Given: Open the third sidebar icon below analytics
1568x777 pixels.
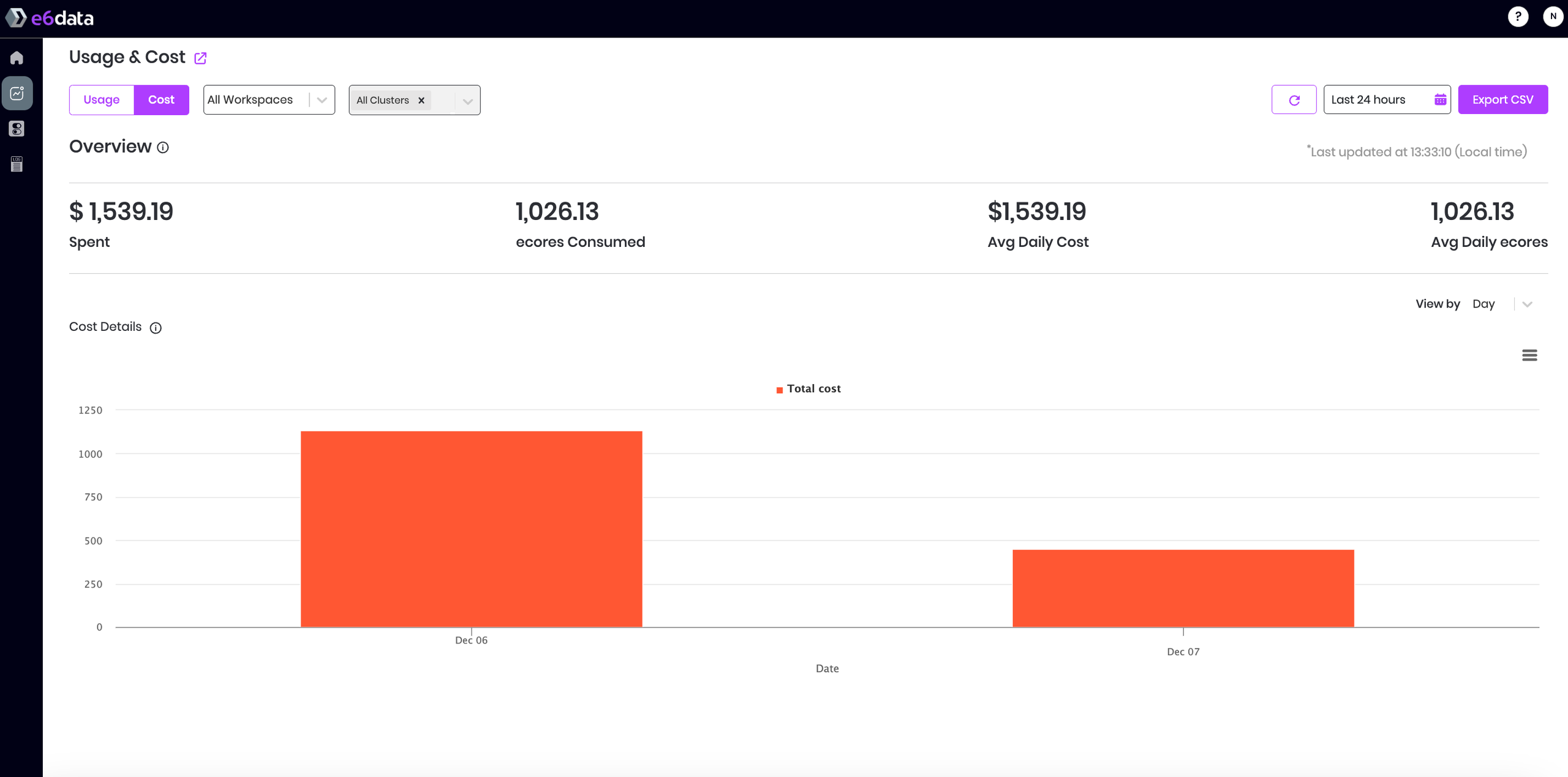Looking at the screenshot, I should point(17,129).
